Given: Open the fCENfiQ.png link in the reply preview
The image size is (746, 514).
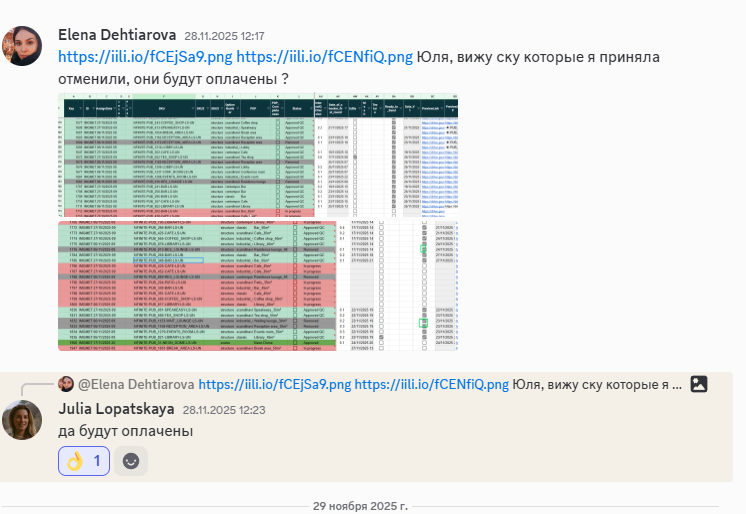Looking at the screenshot, I should pos(432,384).
